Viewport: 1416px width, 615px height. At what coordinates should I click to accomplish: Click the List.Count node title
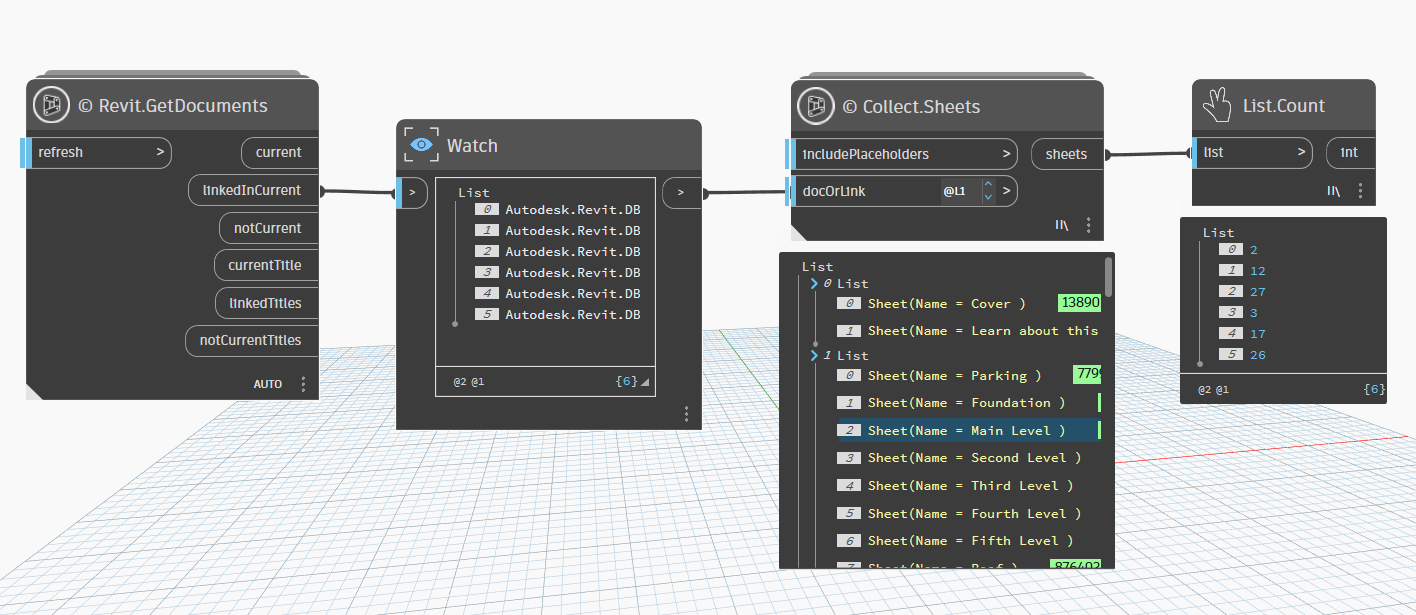point(1284,105)
